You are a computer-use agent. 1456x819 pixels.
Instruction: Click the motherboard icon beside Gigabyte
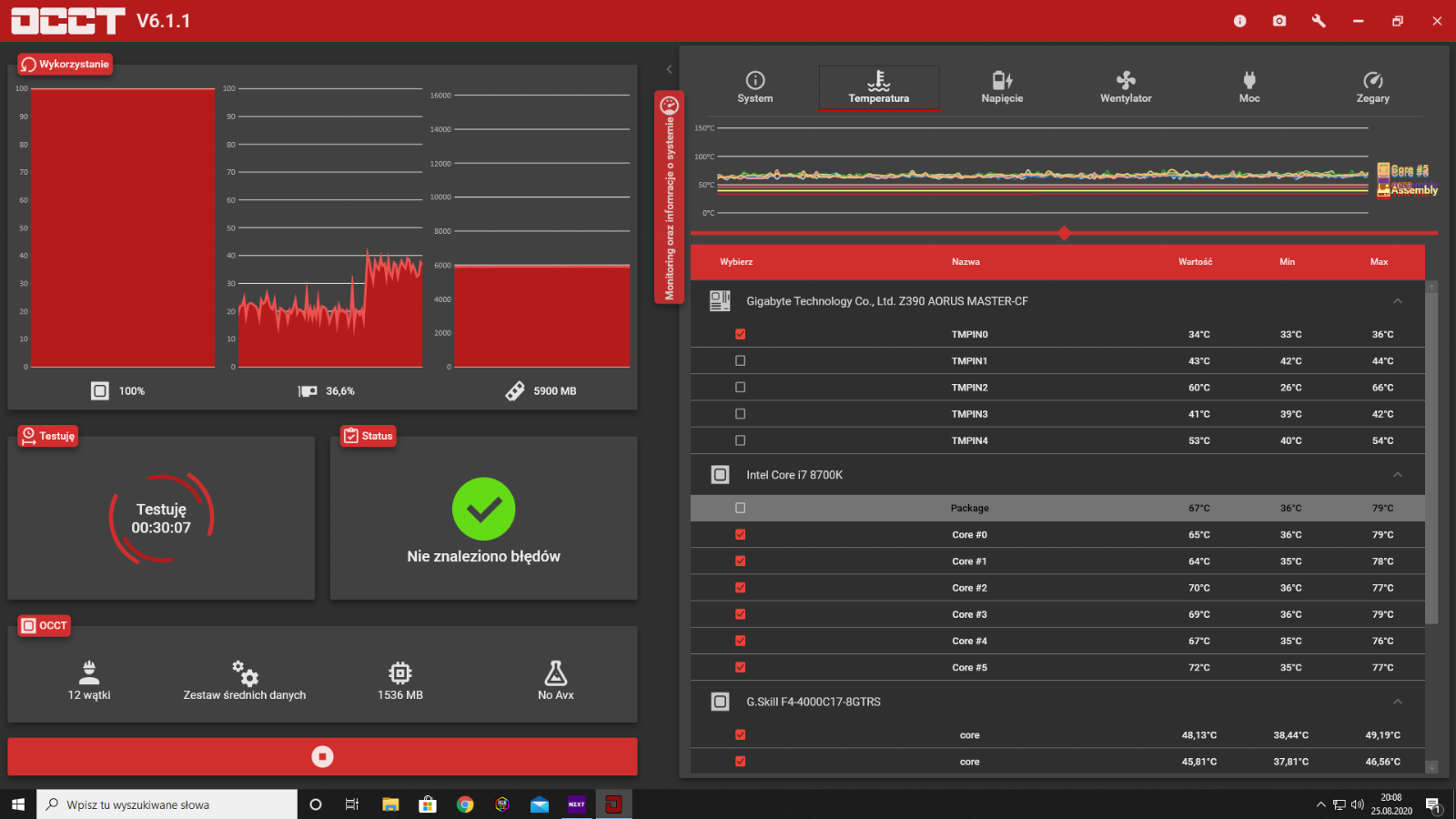pos(720,301)
